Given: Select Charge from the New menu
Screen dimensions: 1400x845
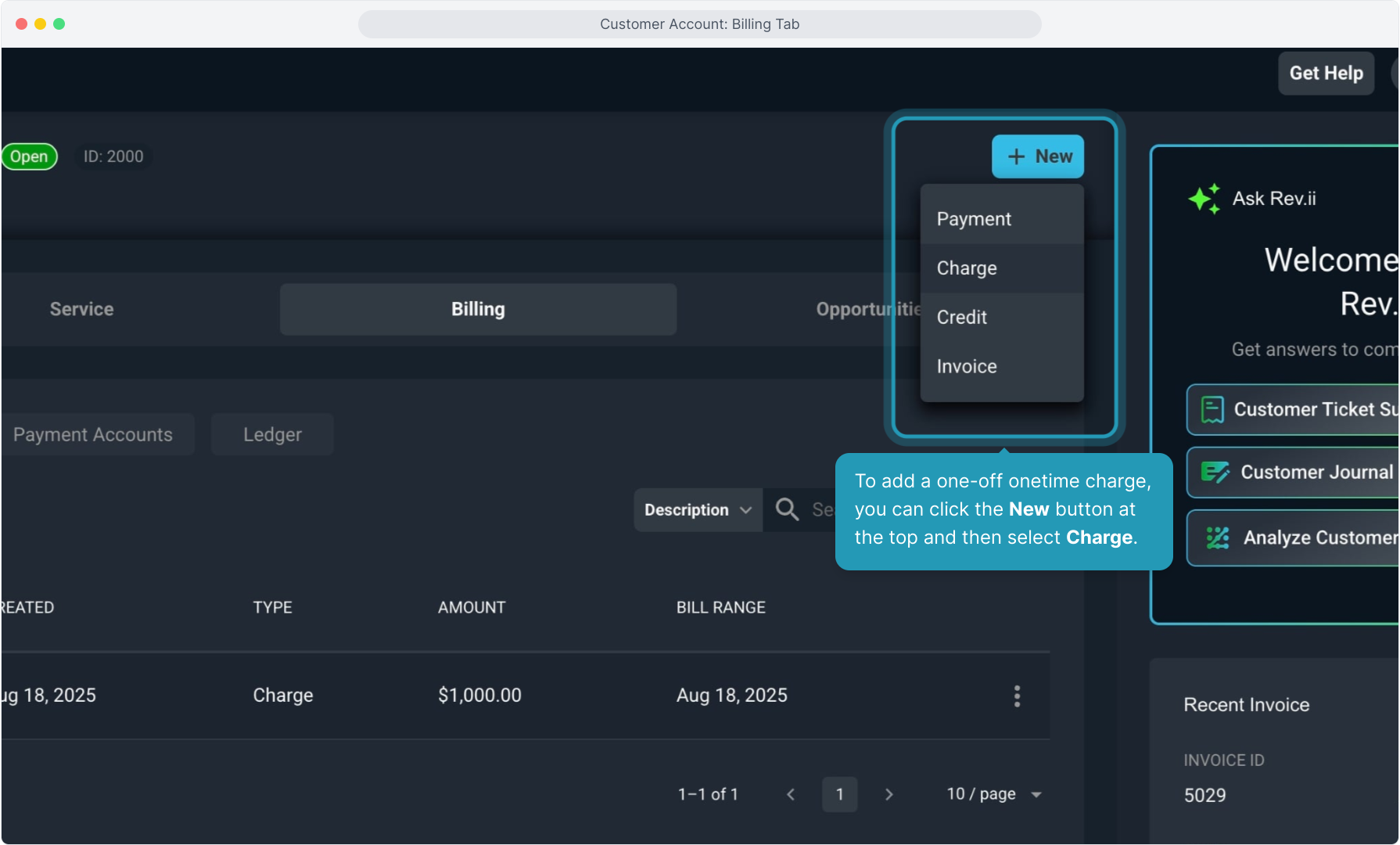Looking at the screenshot, I should pos(967,268).
